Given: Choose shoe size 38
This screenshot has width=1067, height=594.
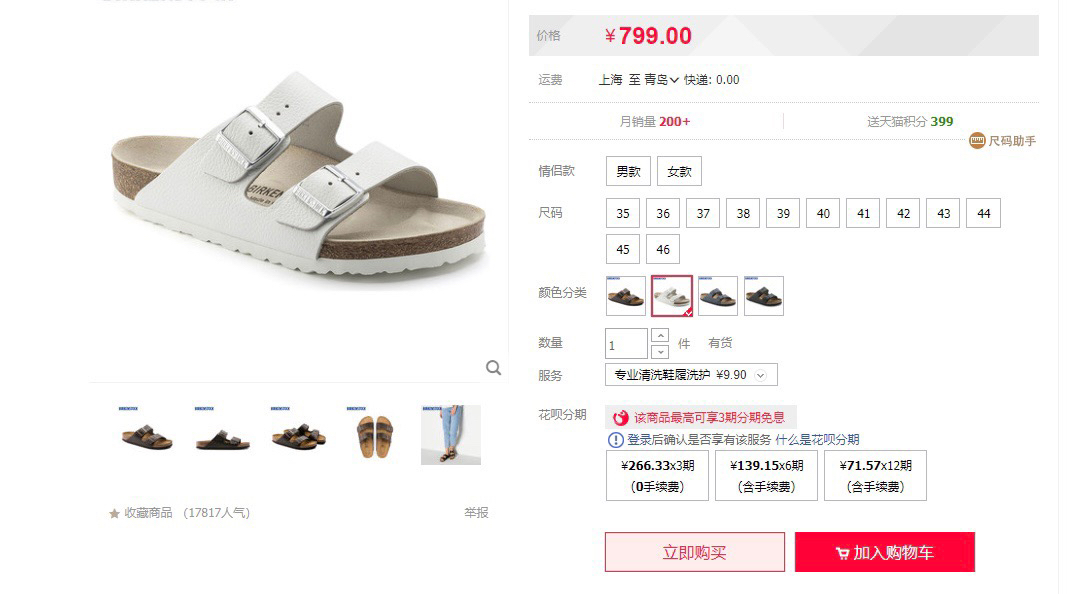Looking at the screenshot, I should [x=743, y=214].
